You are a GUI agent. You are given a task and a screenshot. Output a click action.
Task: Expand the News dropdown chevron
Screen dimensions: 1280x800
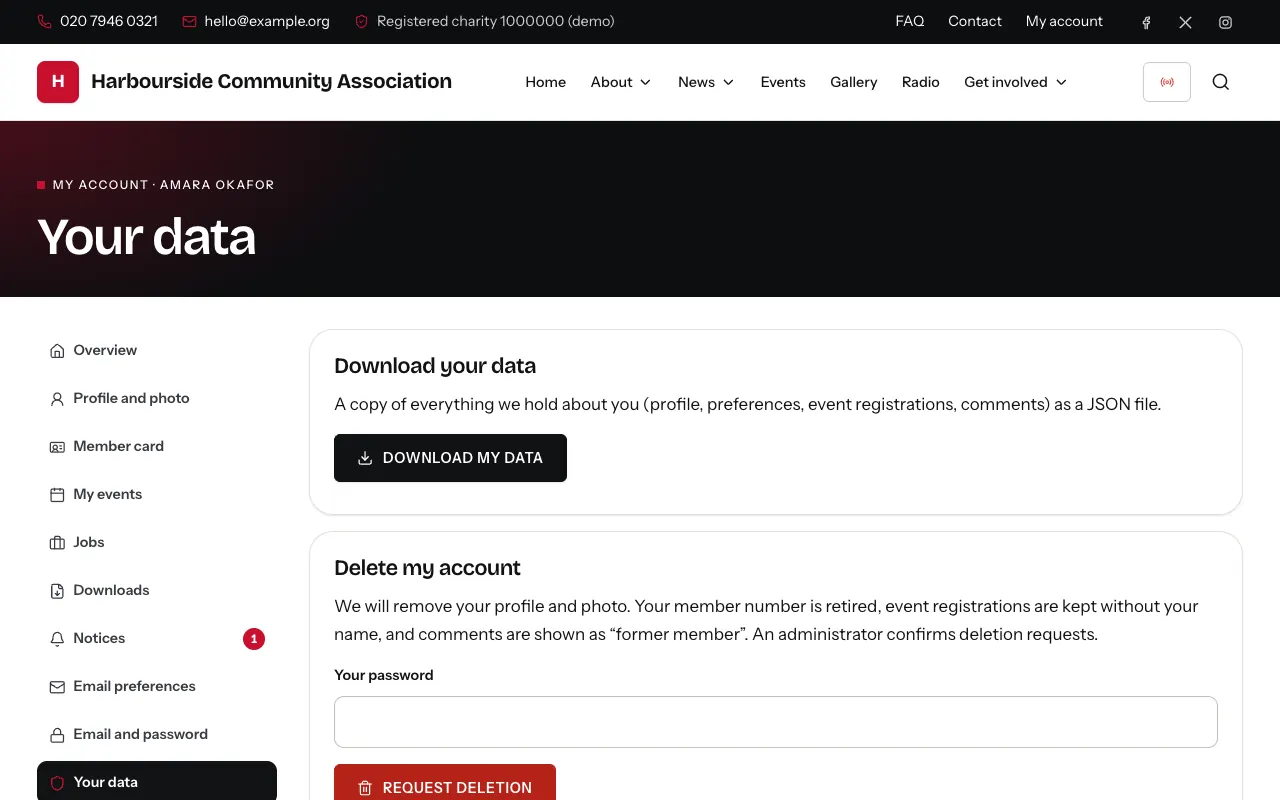pyautogui.click(x=728, y=82)
